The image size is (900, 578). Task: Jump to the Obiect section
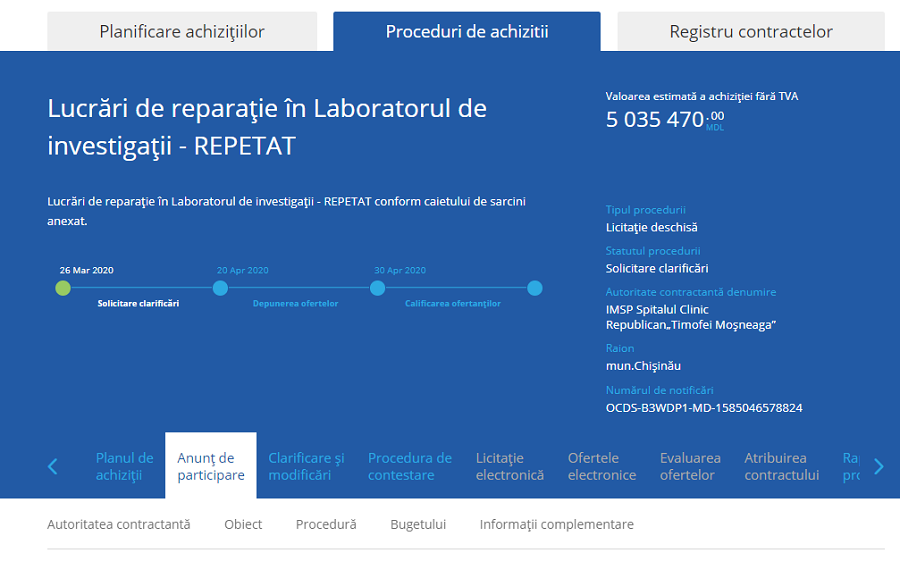pyautogui.click(x=243, y=524)
